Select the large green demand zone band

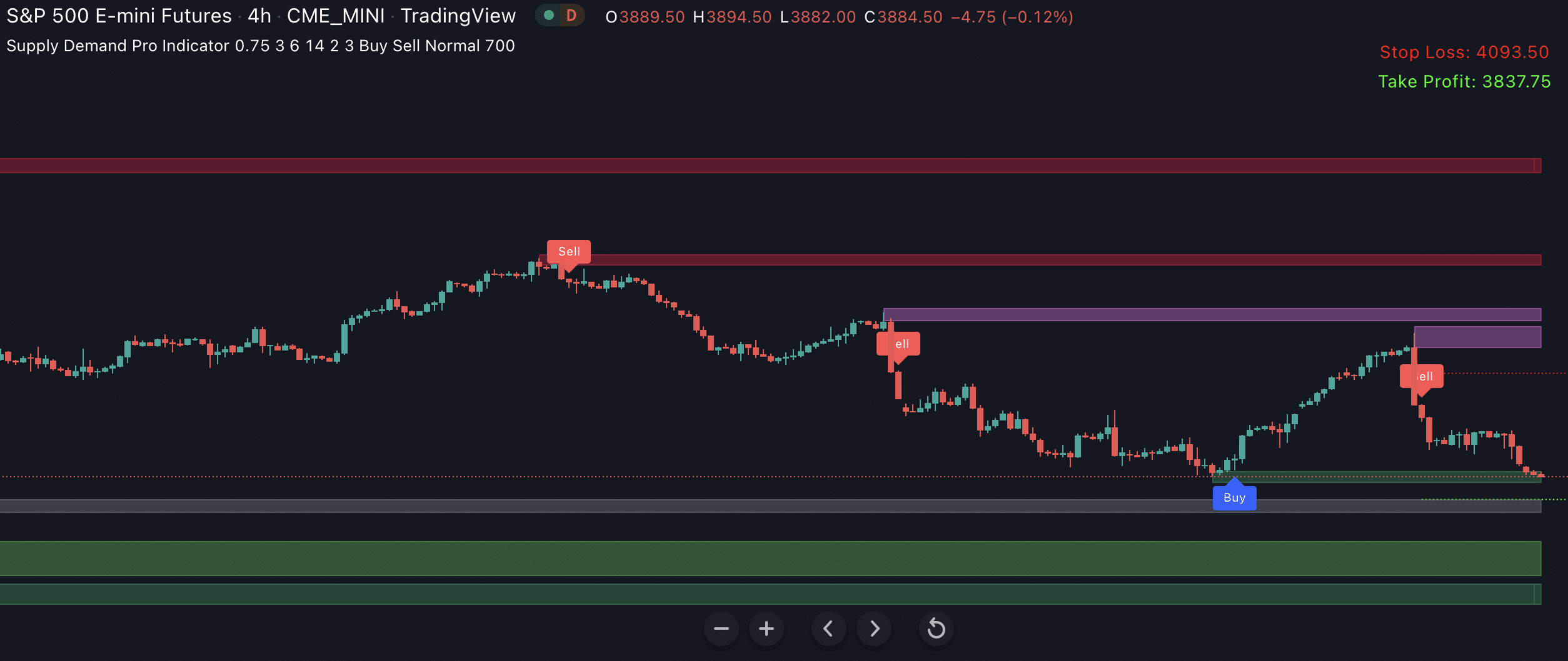(770, 559)
